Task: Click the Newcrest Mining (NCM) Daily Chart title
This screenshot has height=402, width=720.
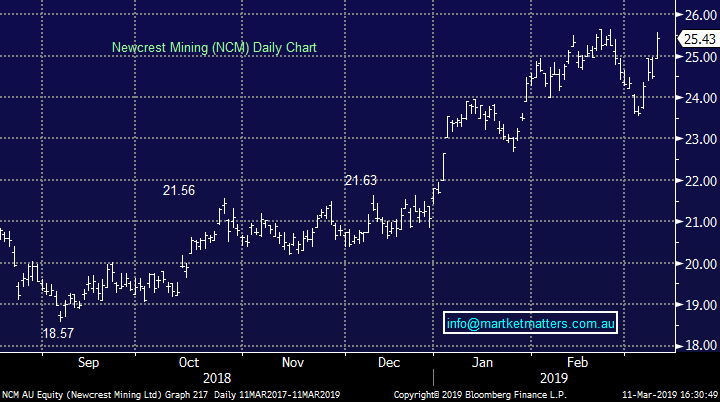Action: click(x=214, y=47)
